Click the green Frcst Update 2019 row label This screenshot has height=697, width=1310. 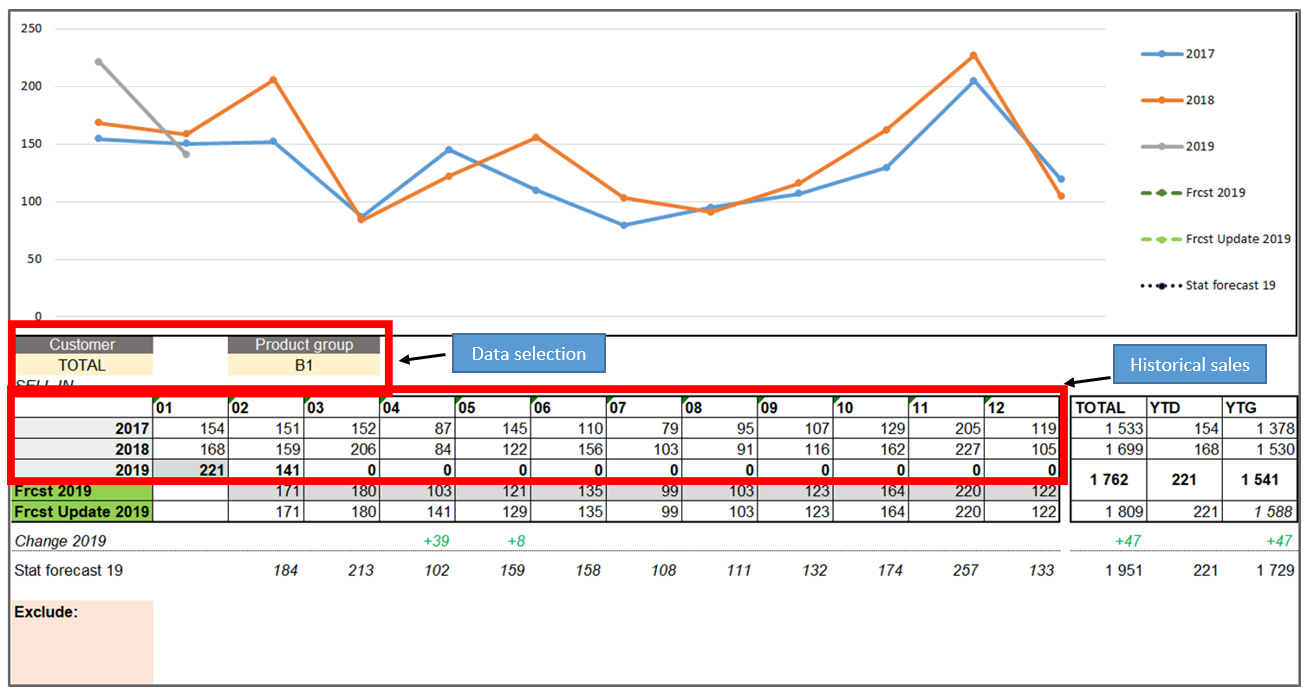point(82,512)
